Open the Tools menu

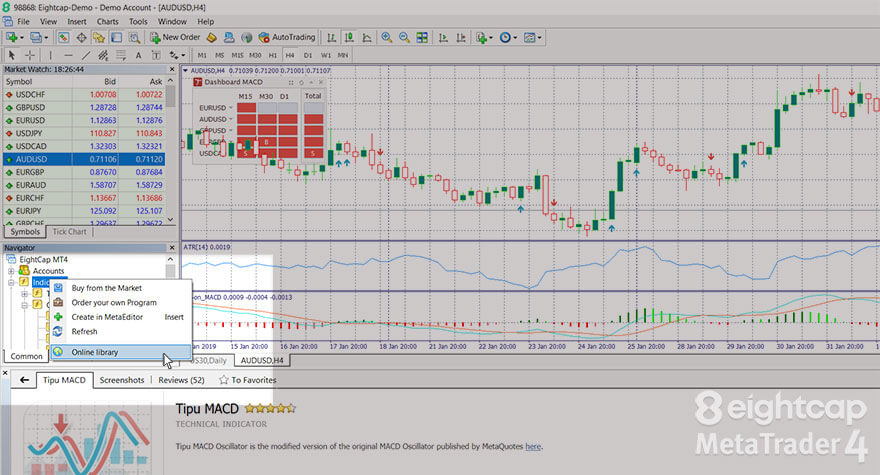[138, 21]
